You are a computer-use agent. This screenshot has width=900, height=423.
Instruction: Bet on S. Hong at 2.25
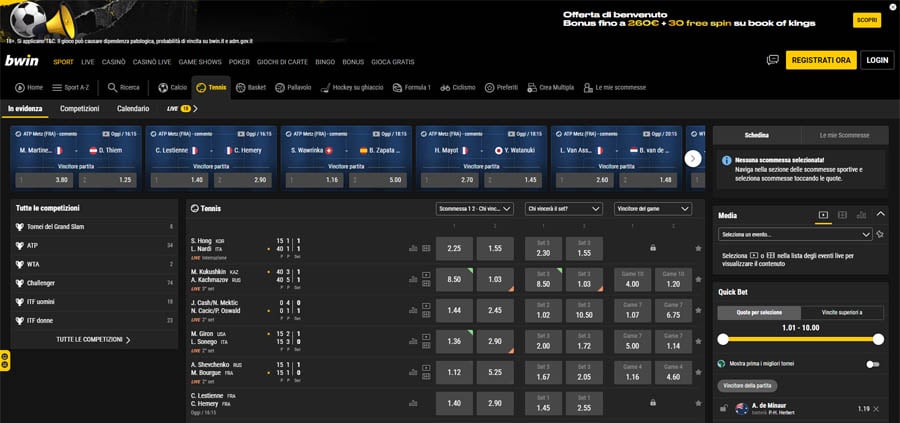[x=454, y=249]
